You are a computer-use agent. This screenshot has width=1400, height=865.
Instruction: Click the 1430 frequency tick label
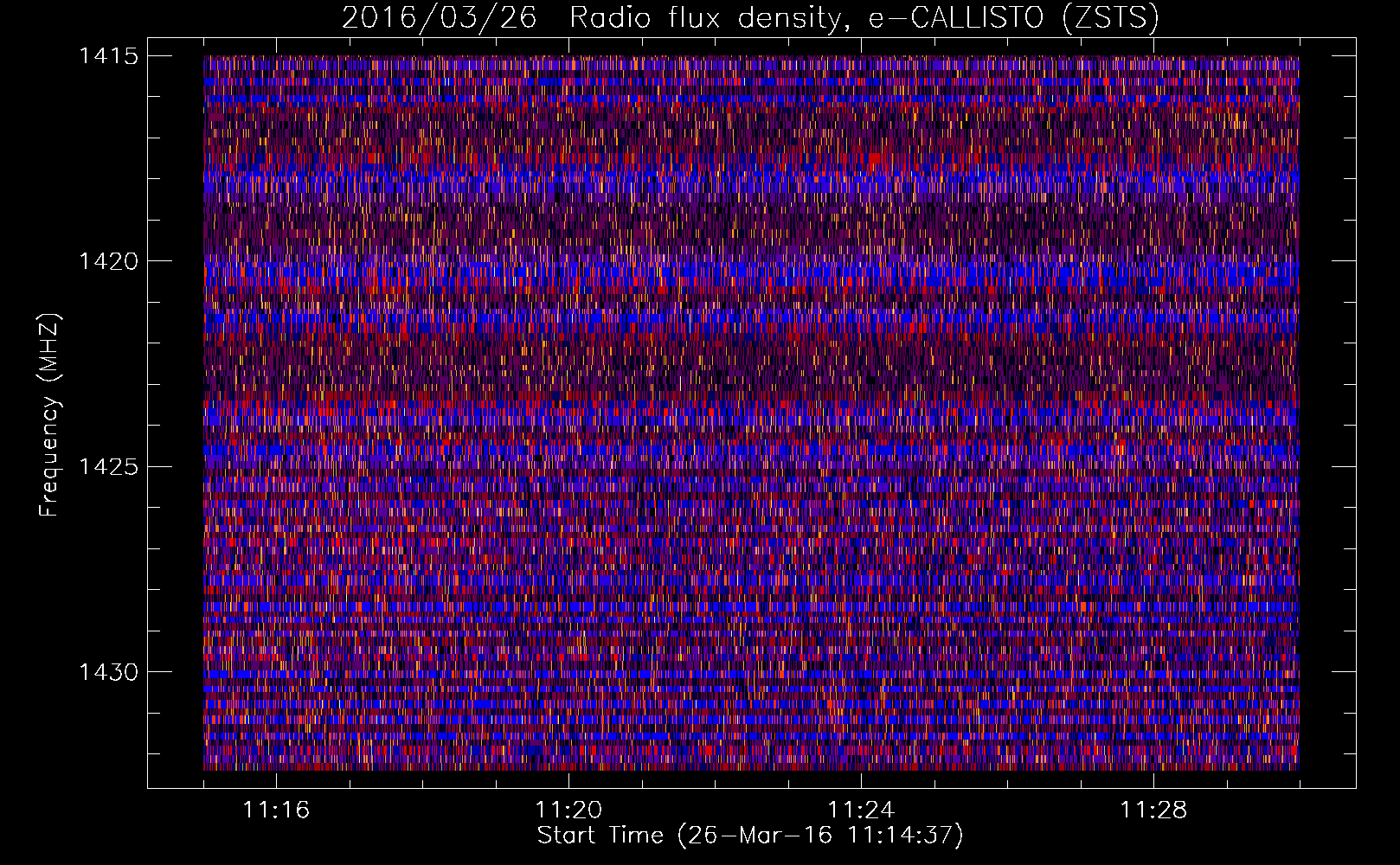[x=108, y=672]
